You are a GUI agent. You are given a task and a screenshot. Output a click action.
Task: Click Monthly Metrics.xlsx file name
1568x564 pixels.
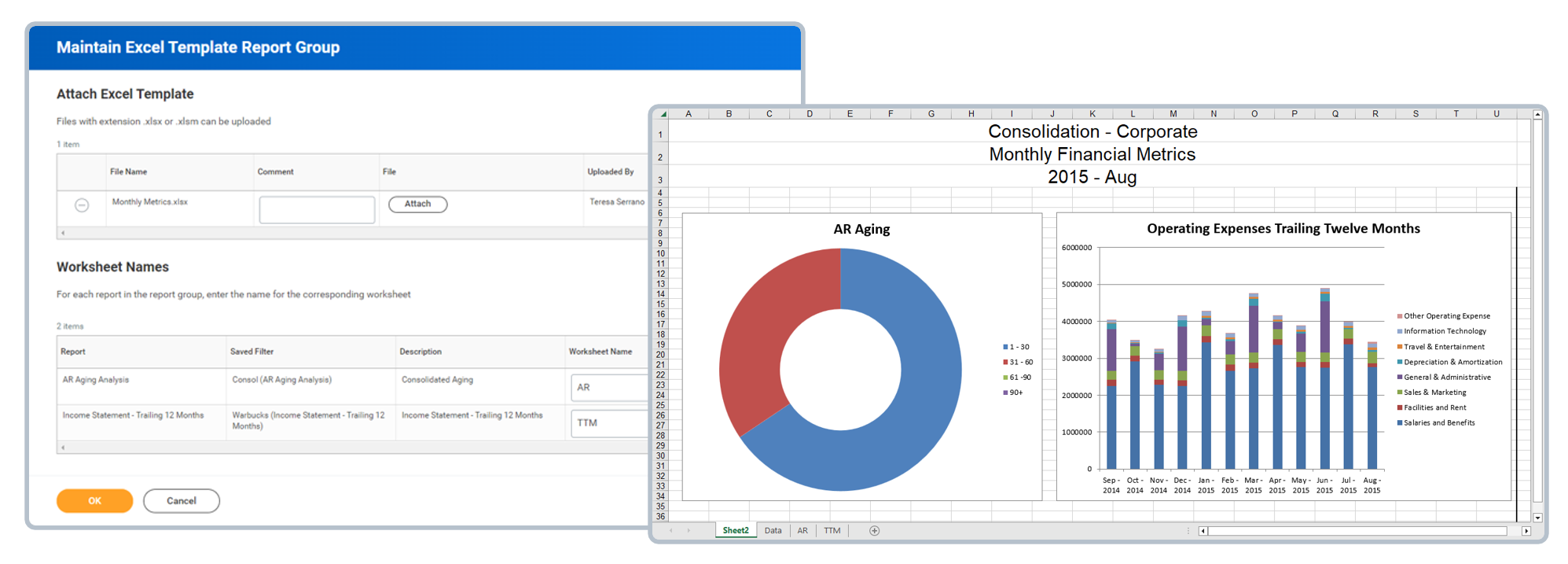point(149,202)
